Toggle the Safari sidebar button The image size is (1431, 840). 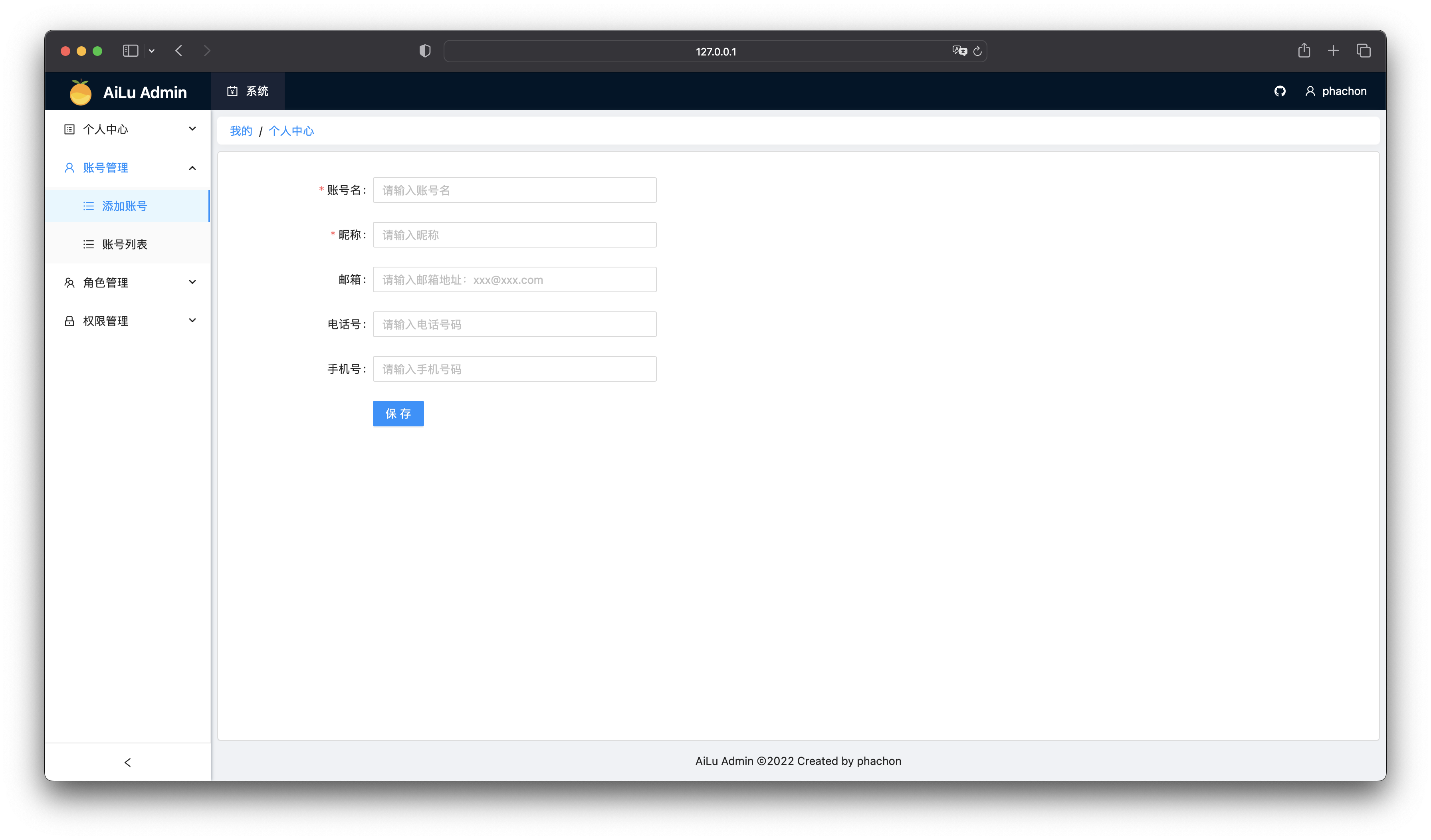130,51
